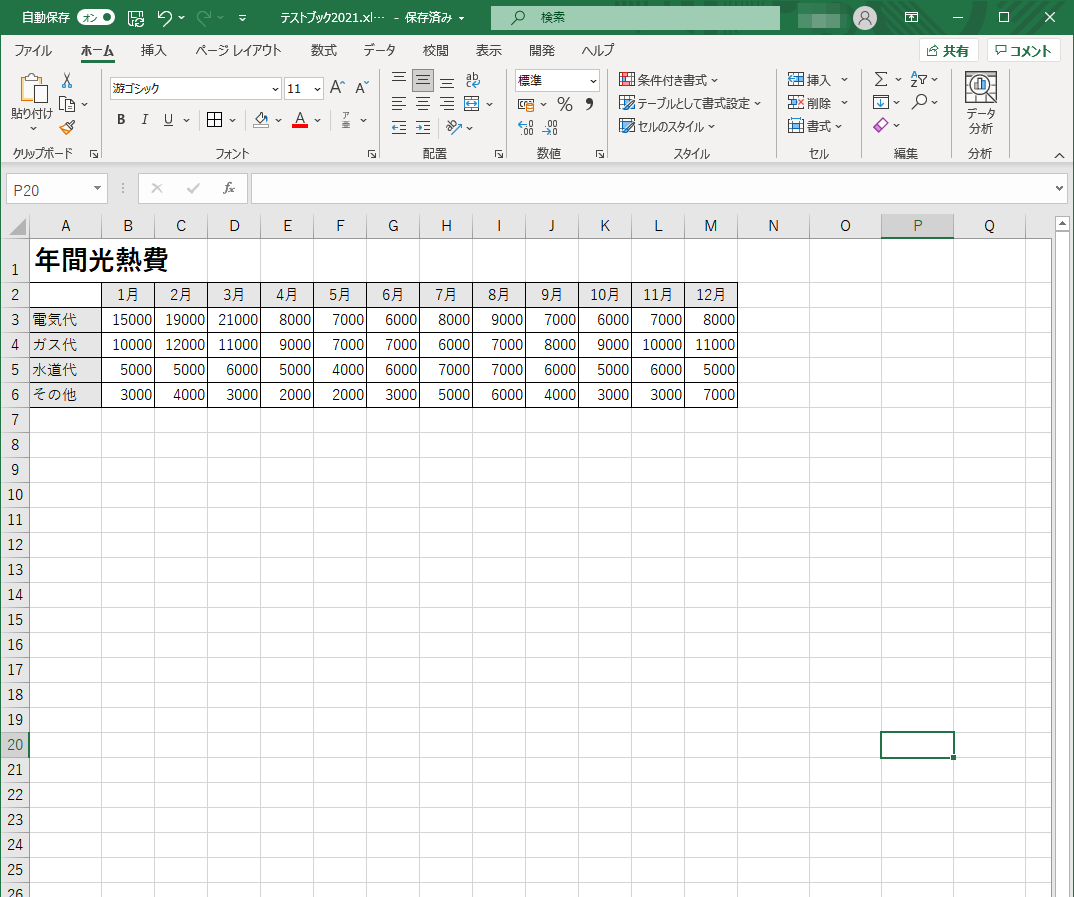Apply the red font color

(300, 120)
